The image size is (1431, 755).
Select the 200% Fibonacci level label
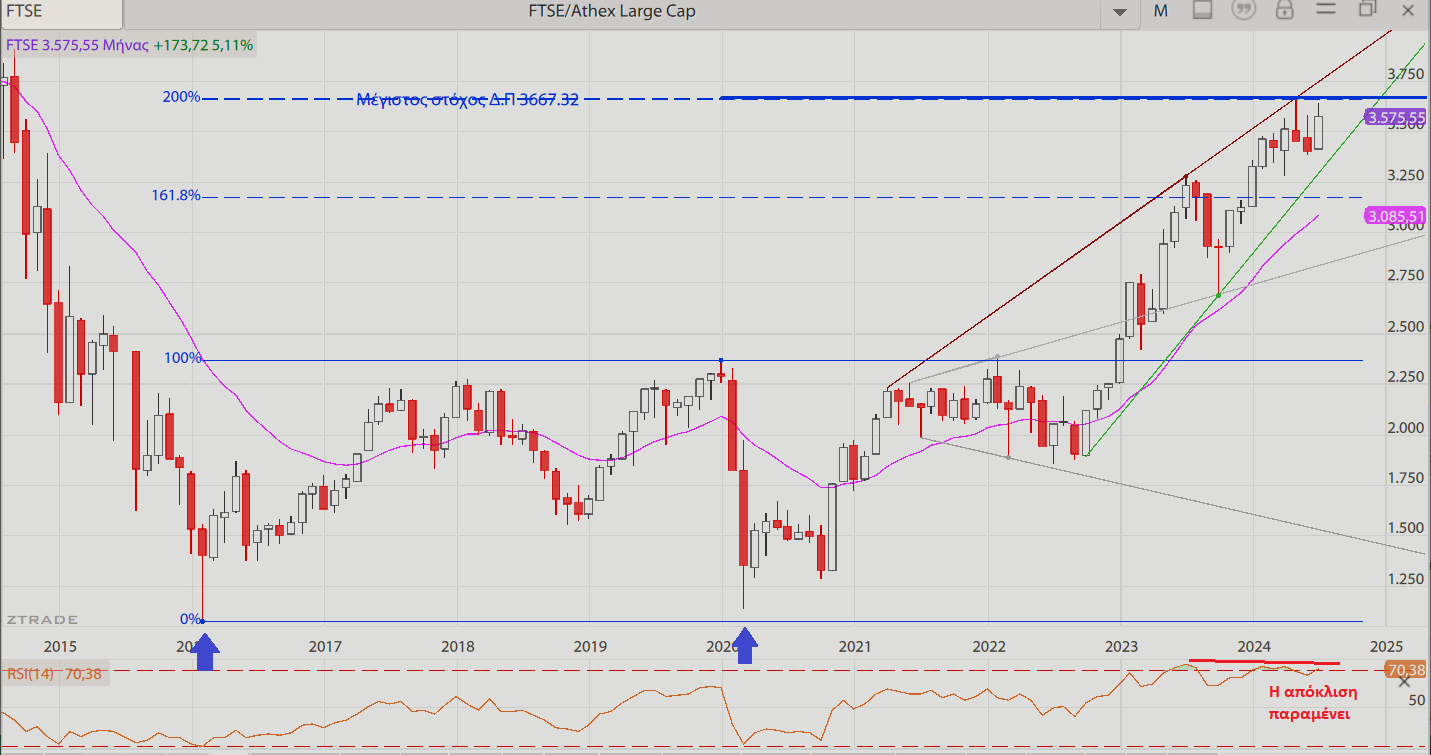181,97
